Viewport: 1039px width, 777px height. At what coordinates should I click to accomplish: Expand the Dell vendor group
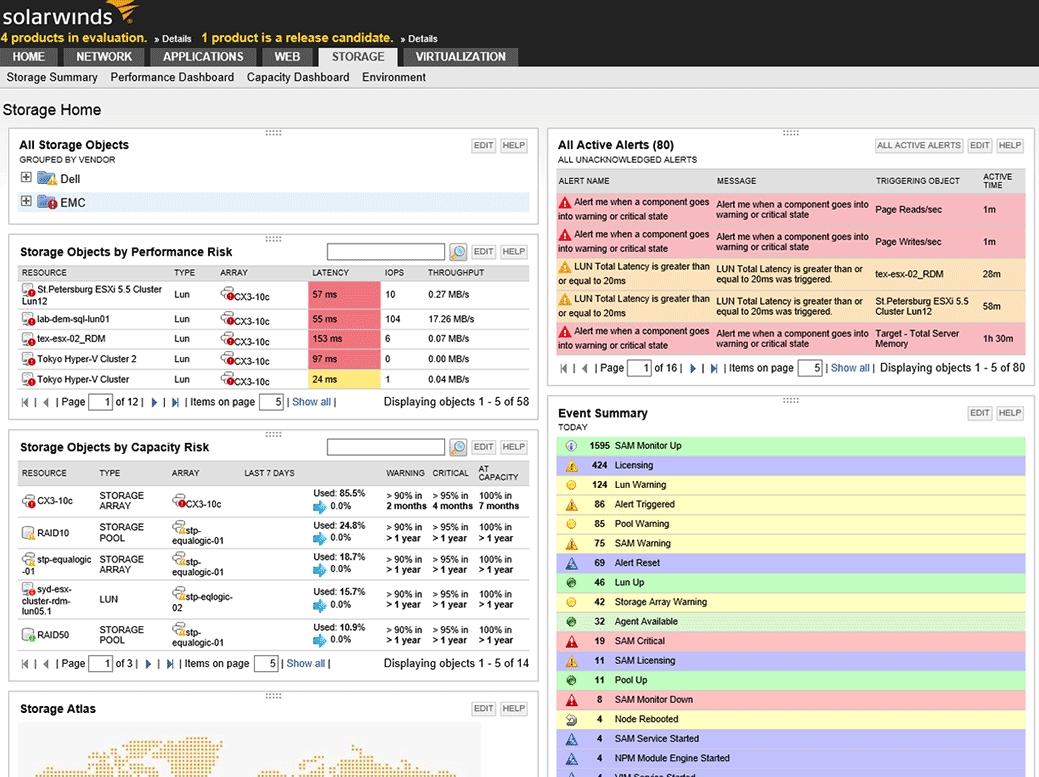click(26, 178)
